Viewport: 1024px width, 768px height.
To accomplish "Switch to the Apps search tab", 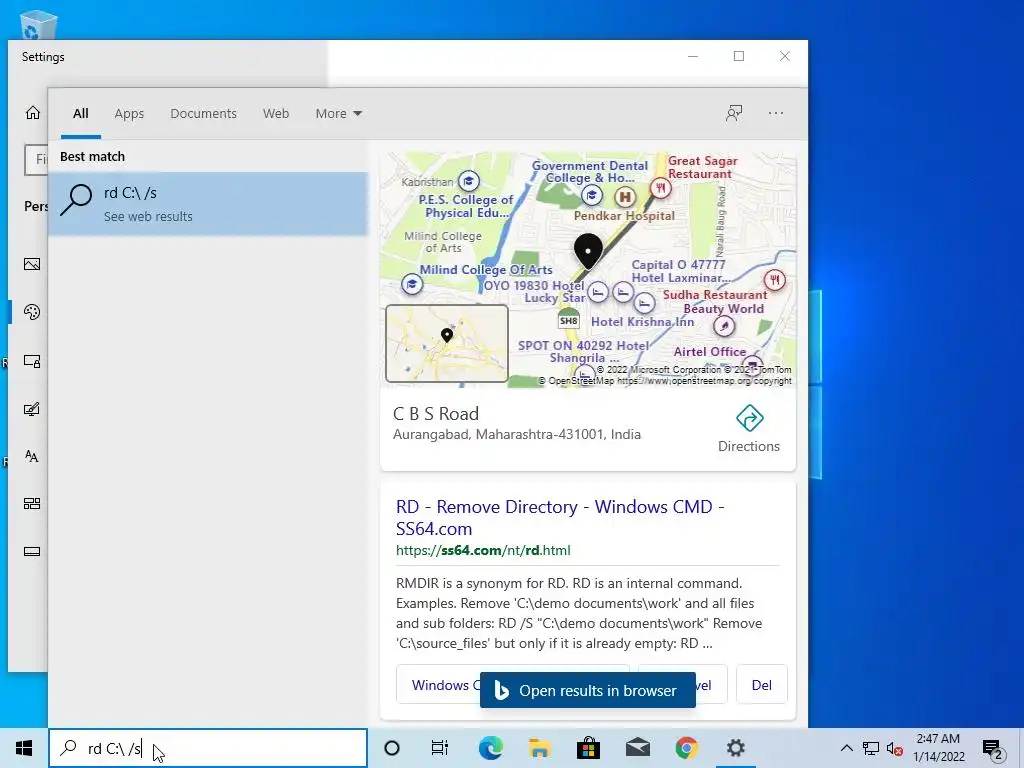I will pos(129,113).
